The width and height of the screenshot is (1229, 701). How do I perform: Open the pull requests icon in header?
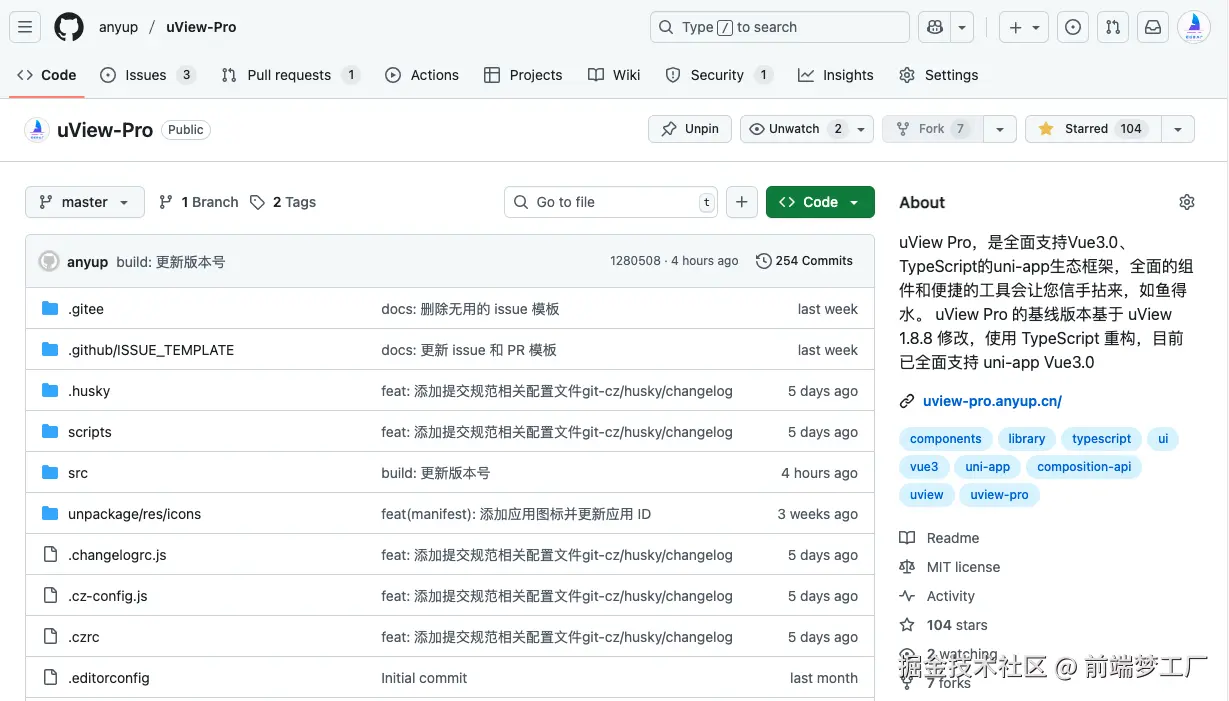(x=1113, y=27)
